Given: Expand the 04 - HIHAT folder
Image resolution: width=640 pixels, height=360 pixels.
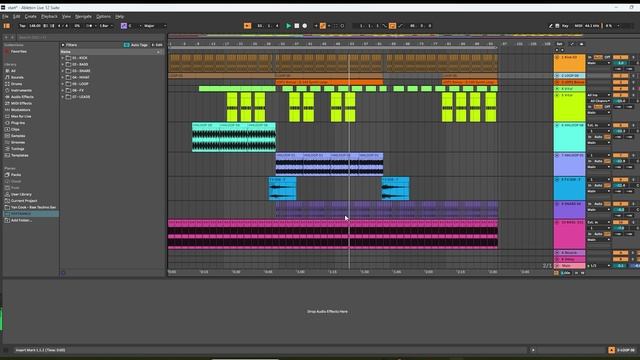Looking at the screenshot, I should tap(63, 77).
